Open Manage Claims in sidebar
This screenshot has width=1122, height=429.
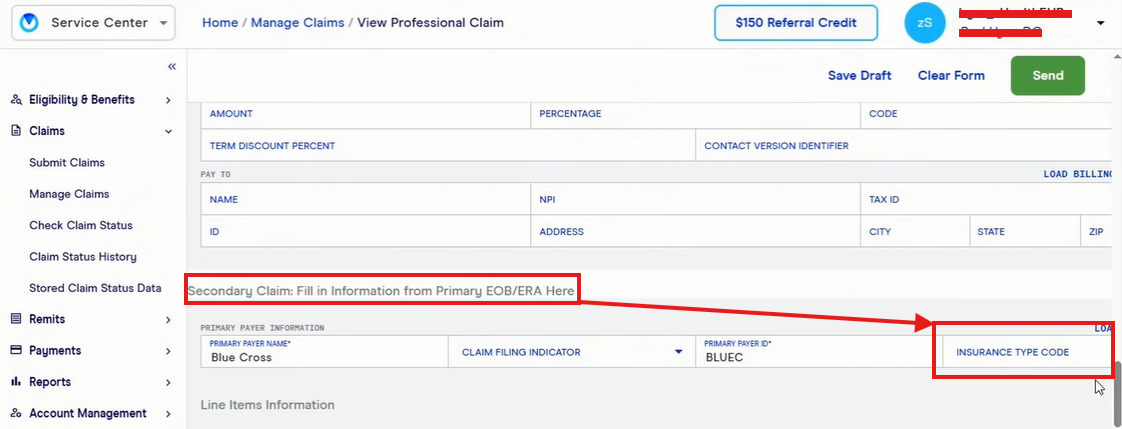point(69,194)
